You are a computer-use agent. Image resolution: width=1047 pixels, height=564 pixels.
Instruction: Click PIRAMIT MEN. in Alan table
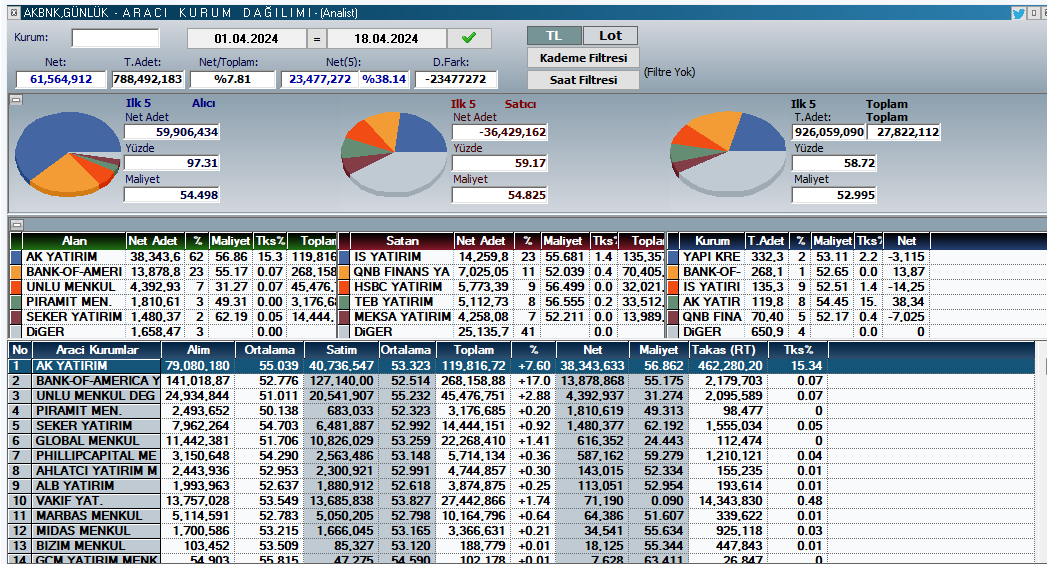(x=69, y=302)
